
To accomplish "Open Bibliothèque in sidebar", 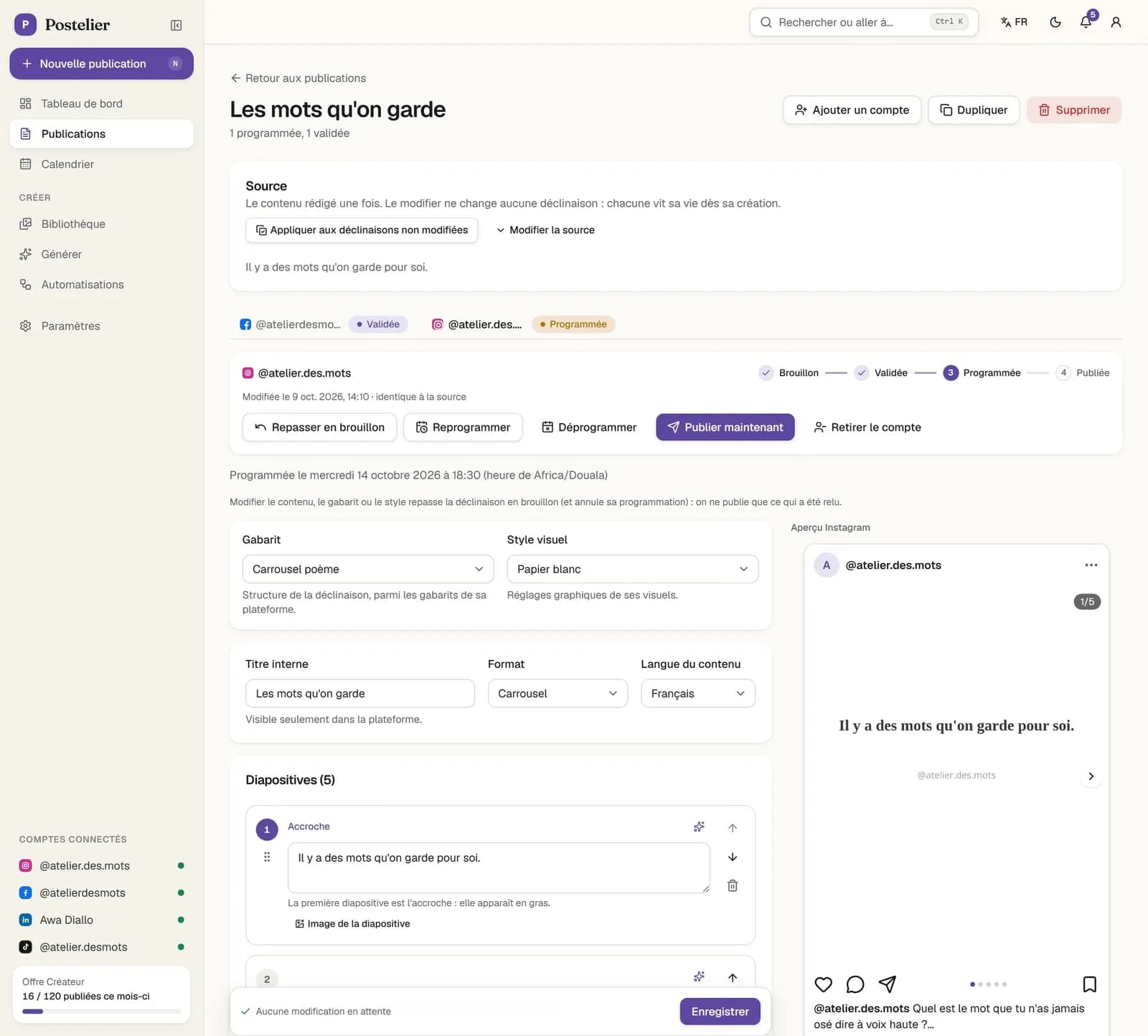I will (x=101, y=224).
